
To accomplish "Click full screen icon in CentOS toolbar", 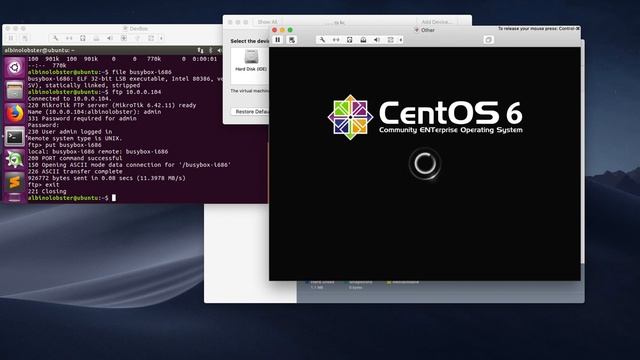I will (x=391, y=40).
